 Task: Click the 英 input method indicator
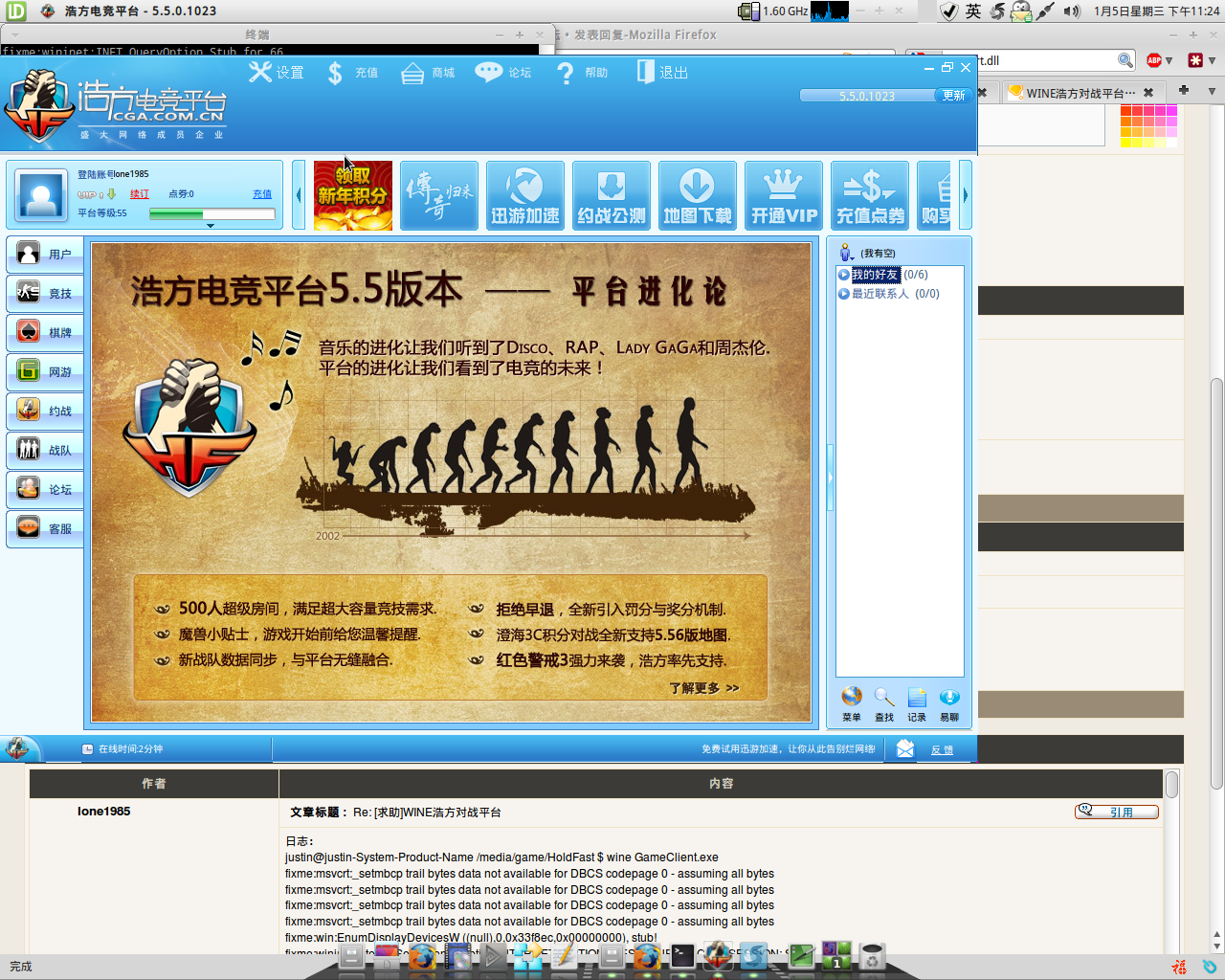pos(973,11)
